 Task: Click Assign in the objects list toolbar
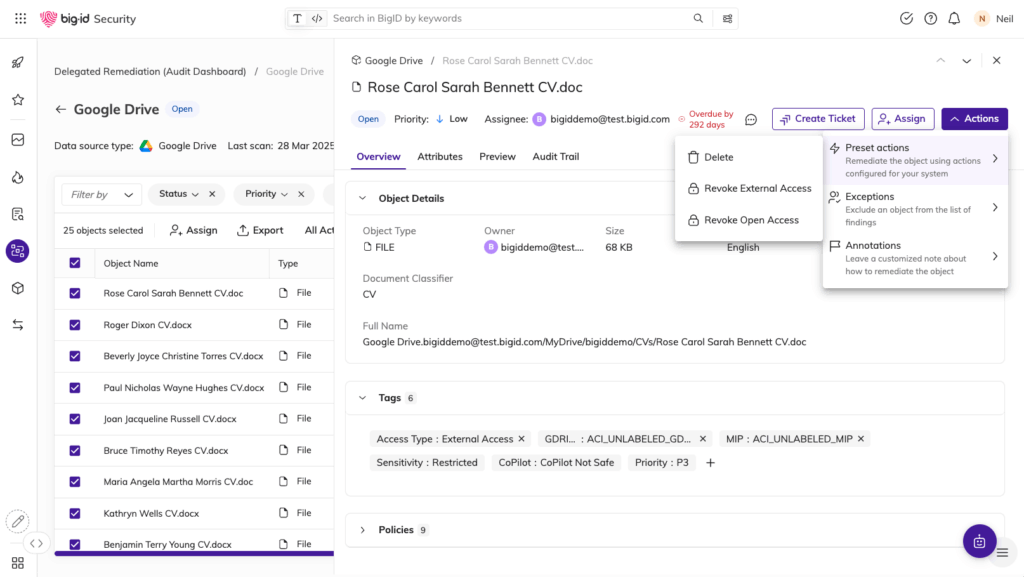(x=193, y=230)
